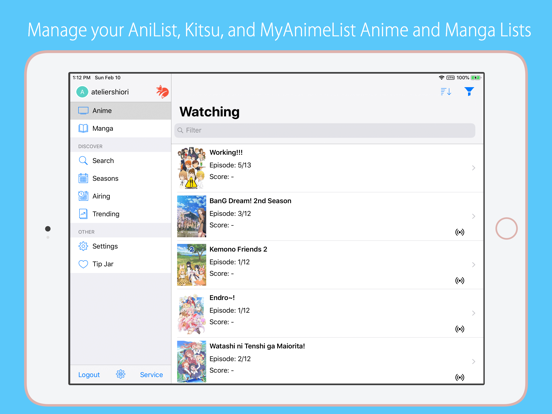The width and height of the screenshot is (552, 414).
Task: Tap the Service button
Action: 151,375
